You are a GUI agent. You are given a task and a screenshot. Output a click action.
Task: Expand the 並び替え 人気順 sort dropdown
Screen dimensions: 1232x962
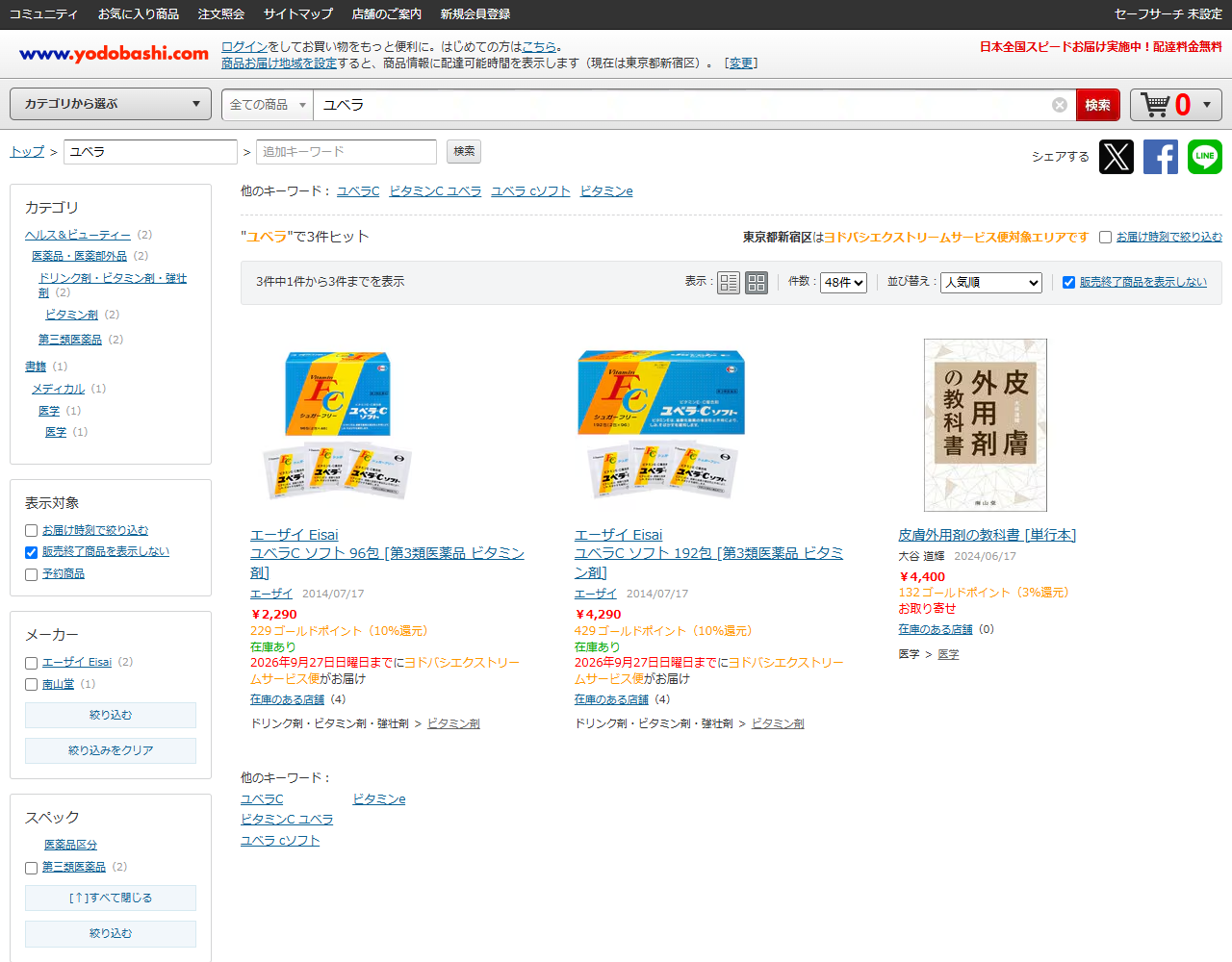[991, 283]
